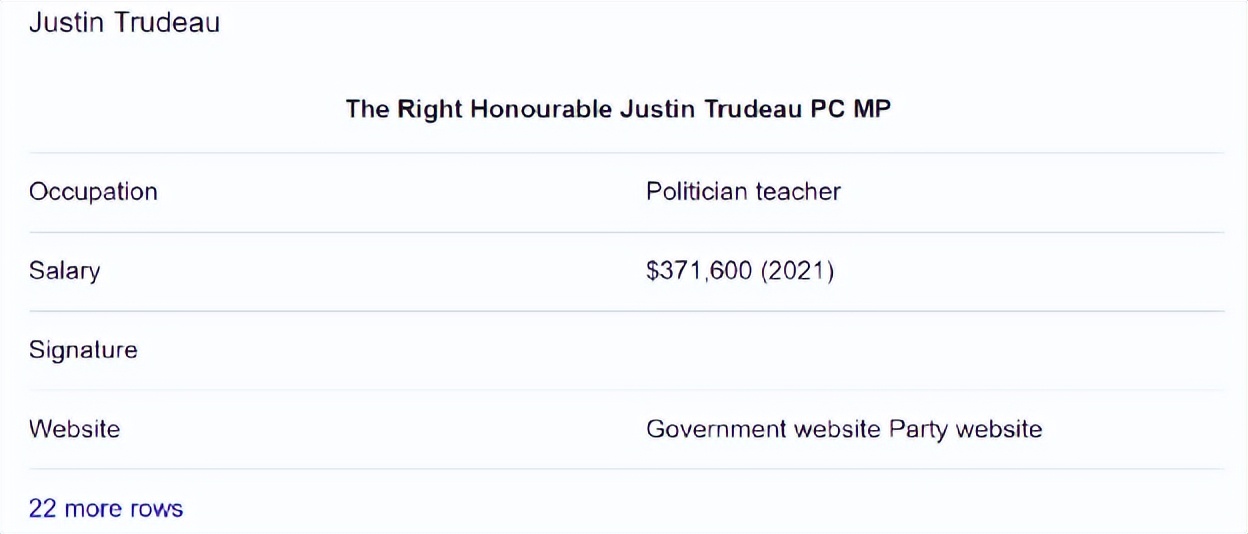Viewport: 1248px width, 534px height.
Task: Click the word "The" starting the bold heading
Action: tap(367, 109)
